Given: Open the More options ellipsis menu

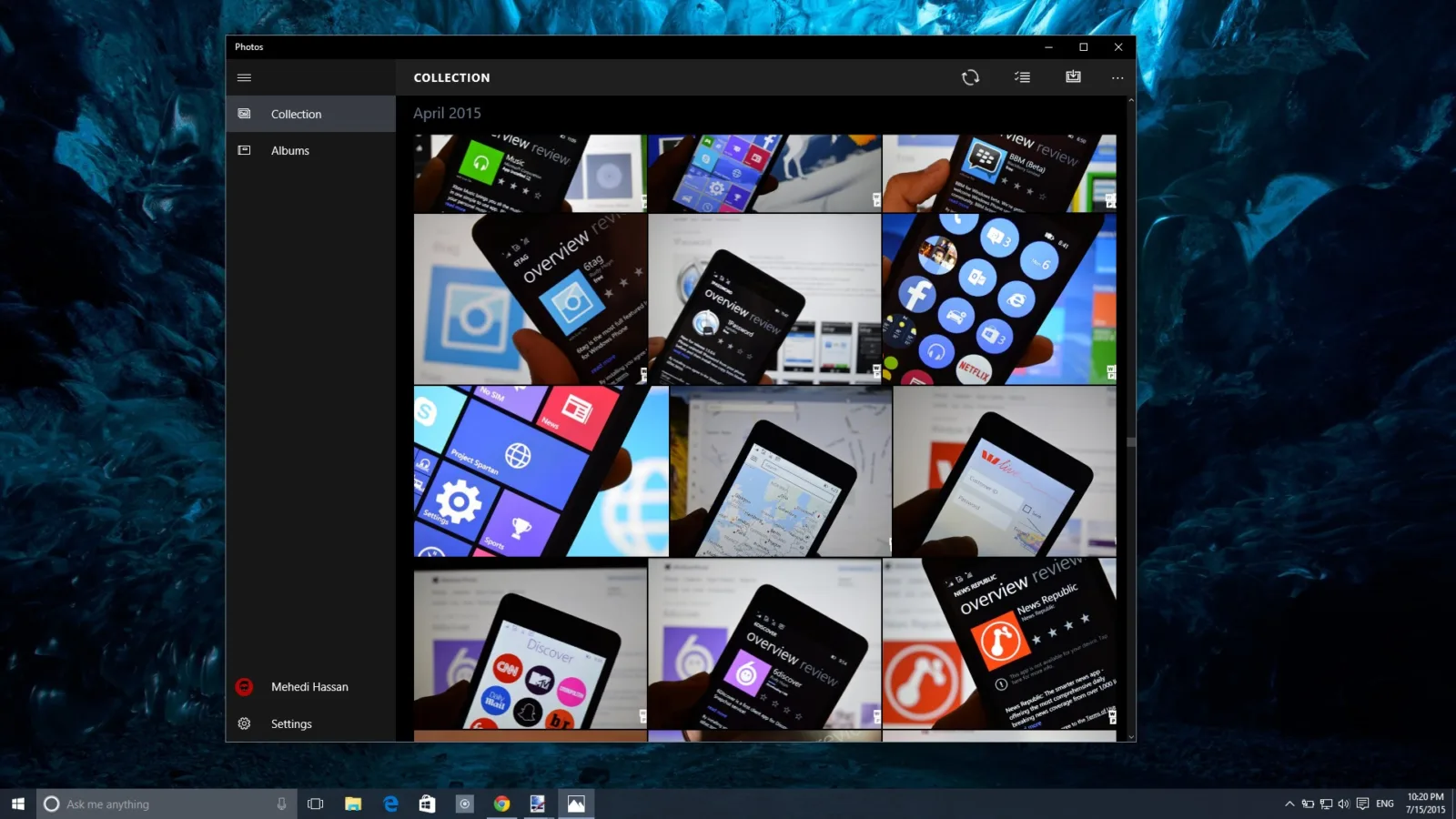Looking at the screenshot, I should tap(1117, 77).
